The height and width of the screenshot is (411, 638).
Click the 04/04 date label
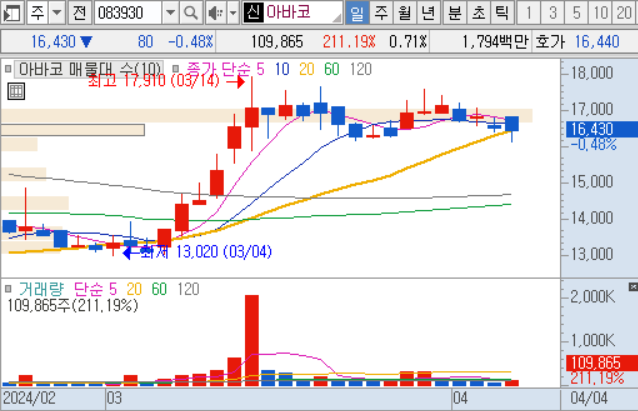589,398
